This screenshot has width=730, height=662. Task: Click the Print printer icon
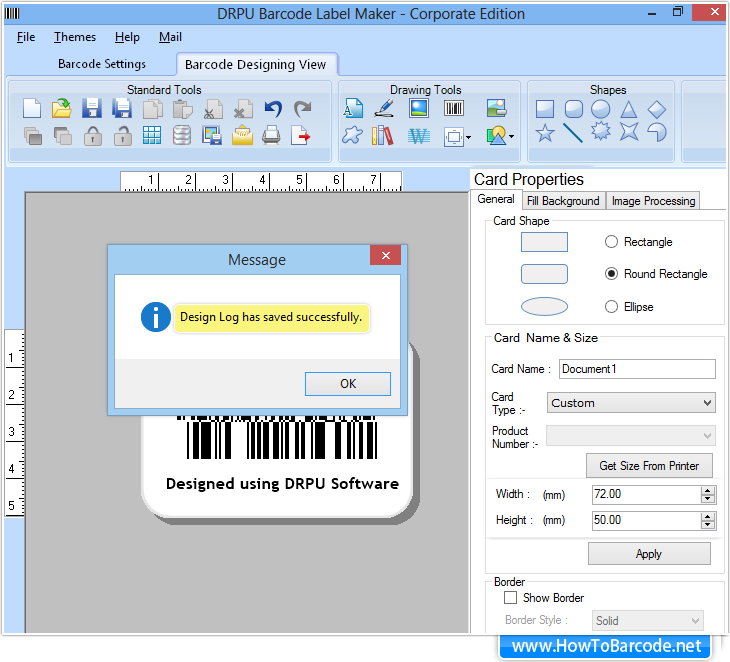click(271, 135)
